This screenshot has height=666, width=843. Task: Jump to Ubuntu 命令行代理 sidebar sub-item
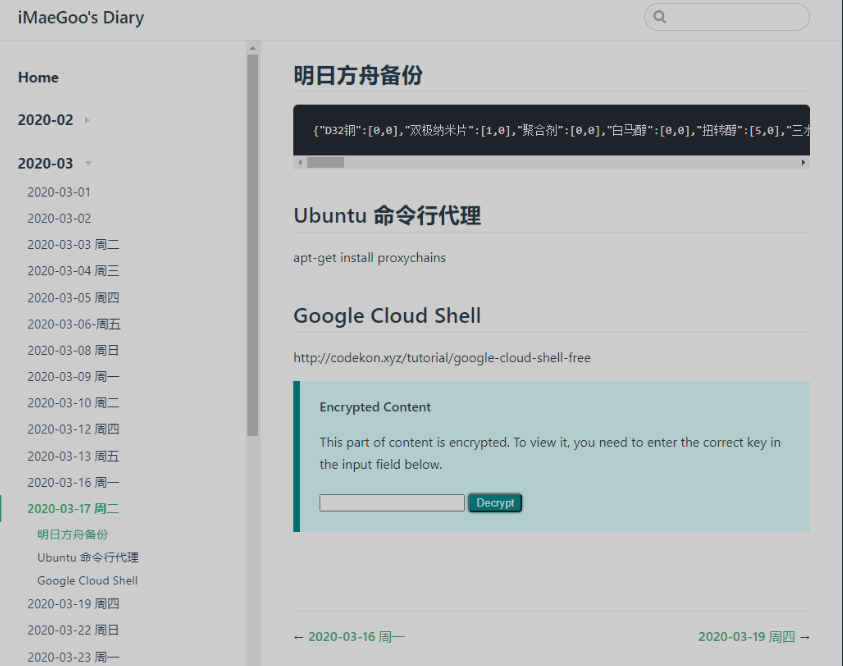(x=88, y=557)
